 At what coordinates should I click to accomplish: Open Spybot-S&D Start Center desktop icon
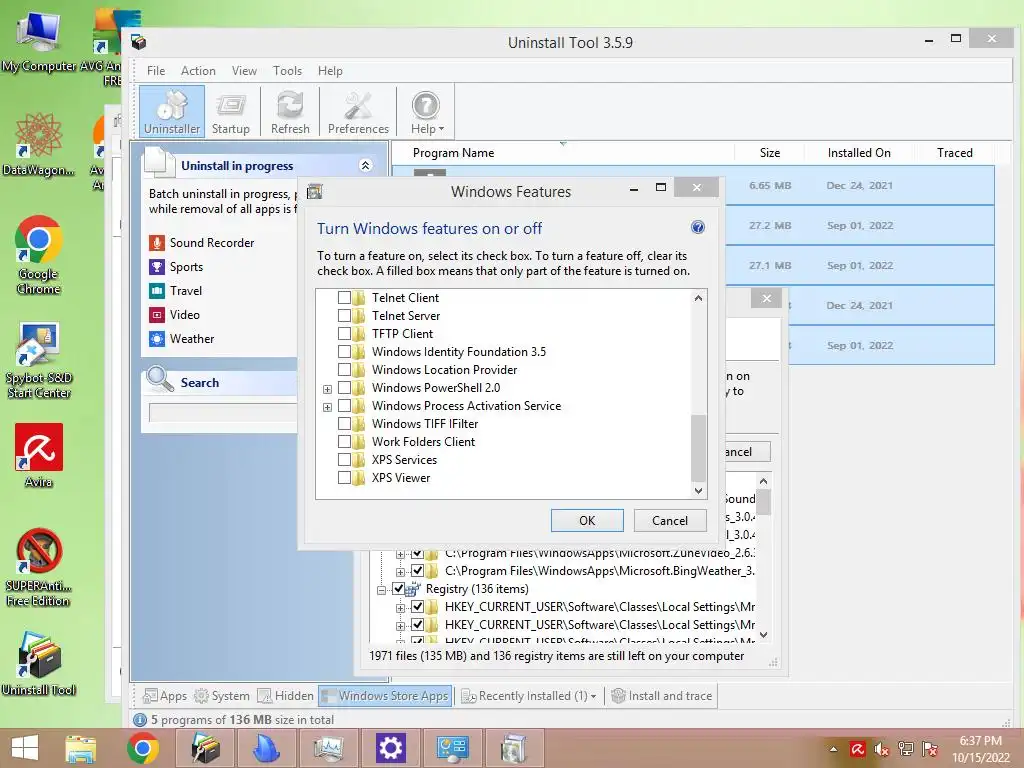[39, 360]
